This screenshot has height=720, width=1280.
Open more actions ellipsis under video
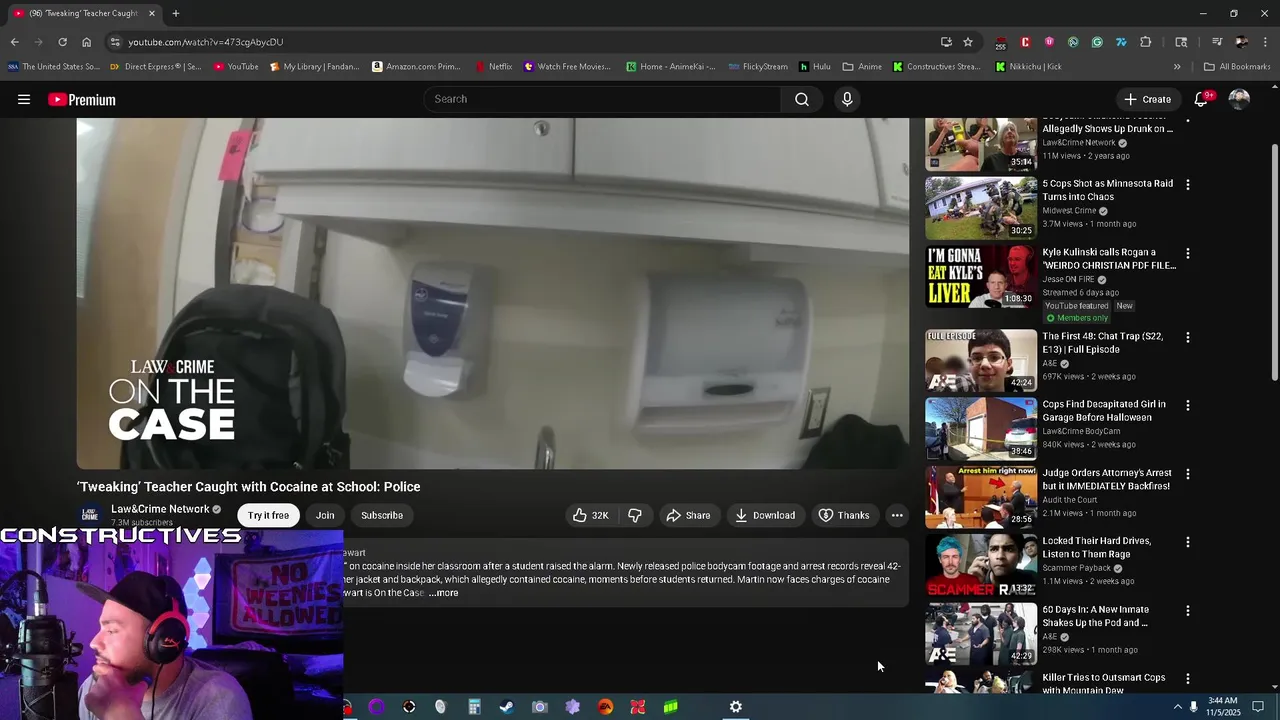pyautogui.click(x=897, y=515)
